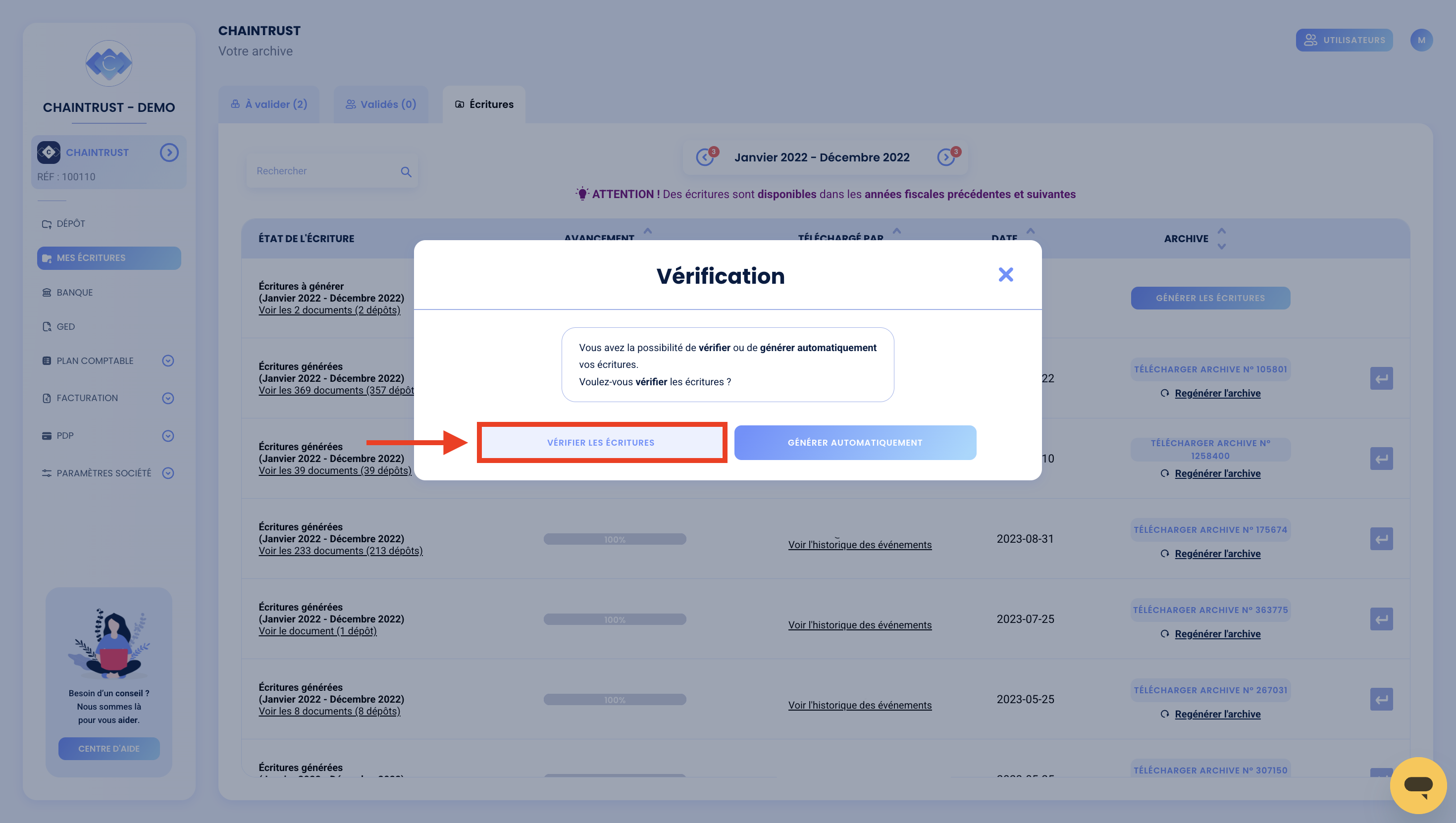Open Voir les 233 documents (213 dépôts) link

[x=341, y=551]
